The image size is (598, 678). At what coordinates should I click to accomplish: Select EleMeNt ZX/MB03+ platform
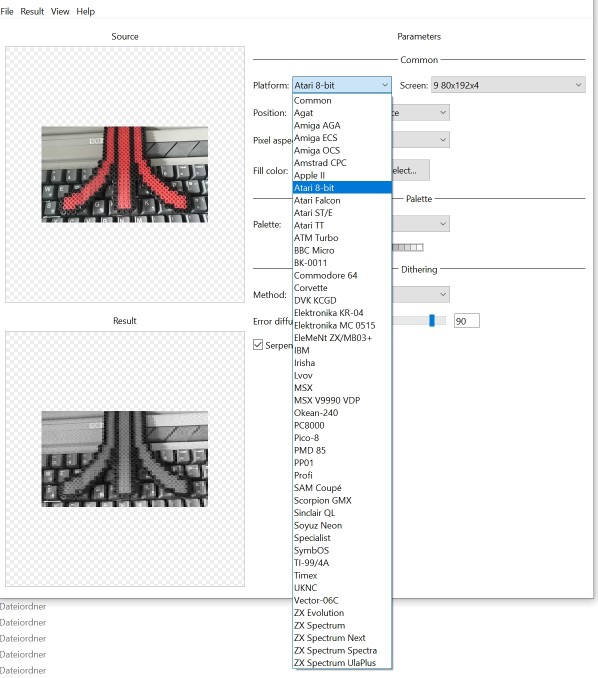(342, 338)
